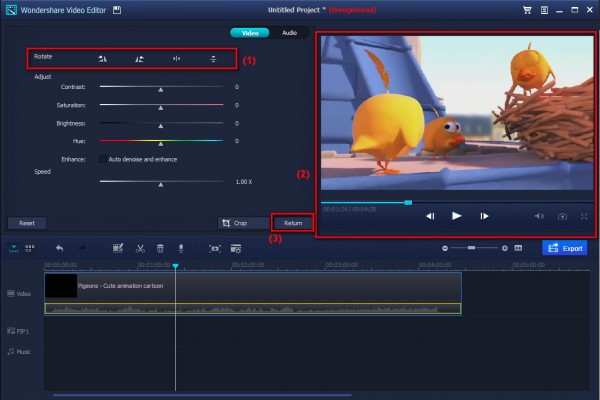Adjust the Contrast slider handle
The width and height of the screenshot is (600, 400).
(161, 90)
